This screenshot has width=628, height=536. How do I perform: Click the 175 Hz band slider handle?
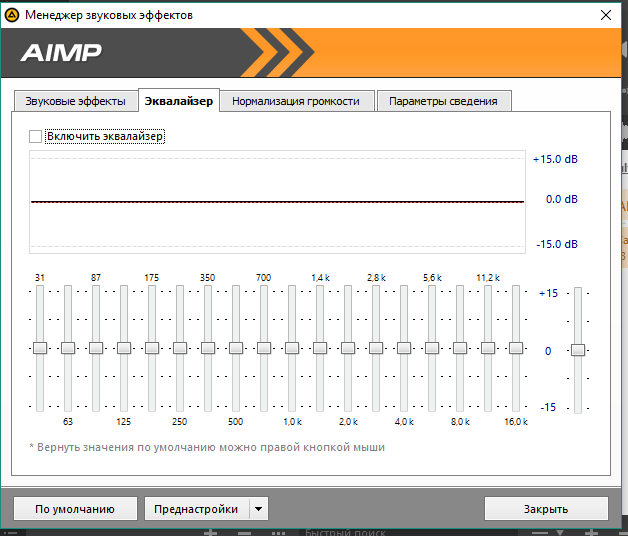[152, 348]
